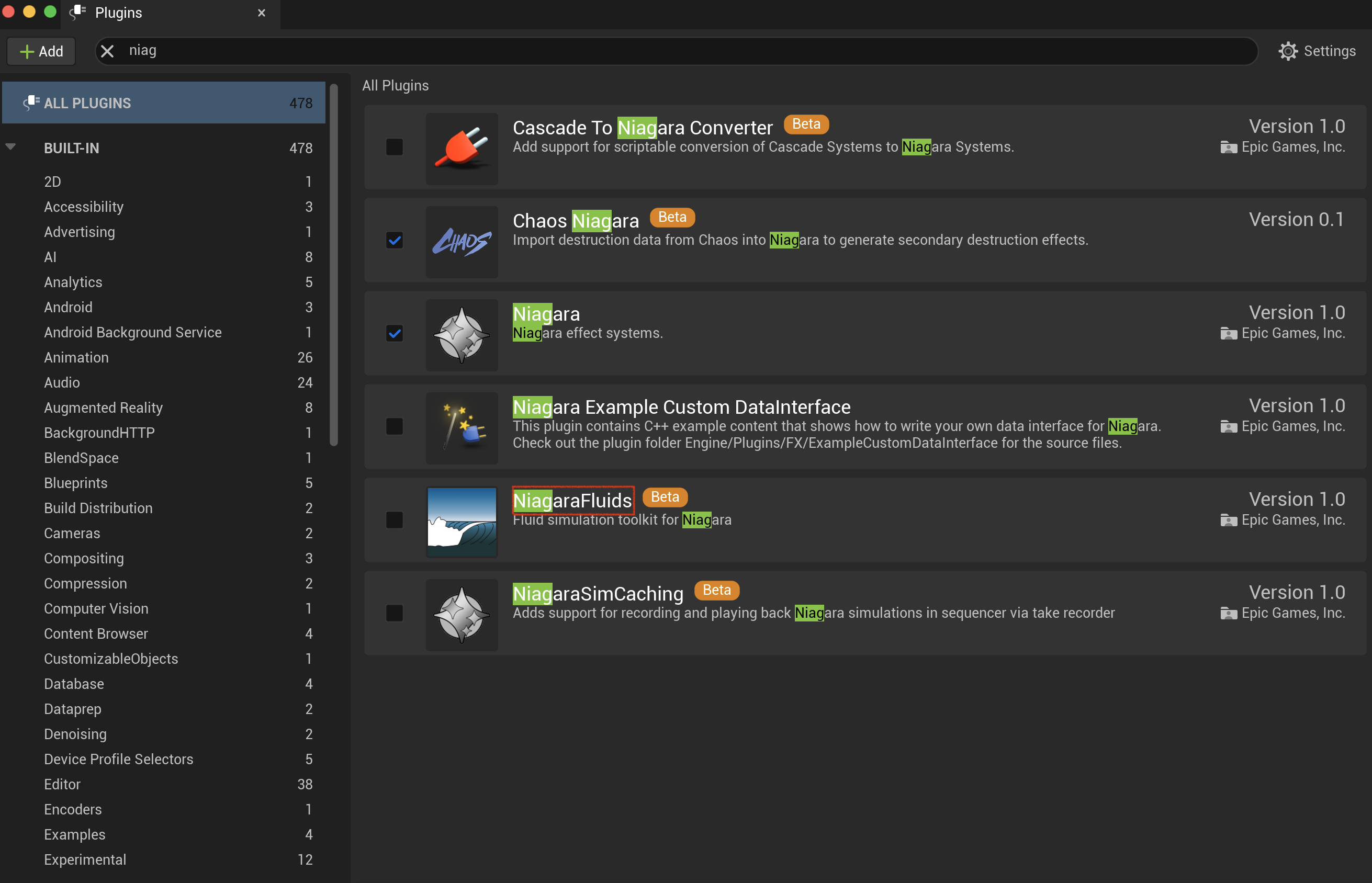Image resolution: width=1372 pixels, height=883 pixels.
Task: Select the Android Background Service category
Action: (x=163, y=333)
